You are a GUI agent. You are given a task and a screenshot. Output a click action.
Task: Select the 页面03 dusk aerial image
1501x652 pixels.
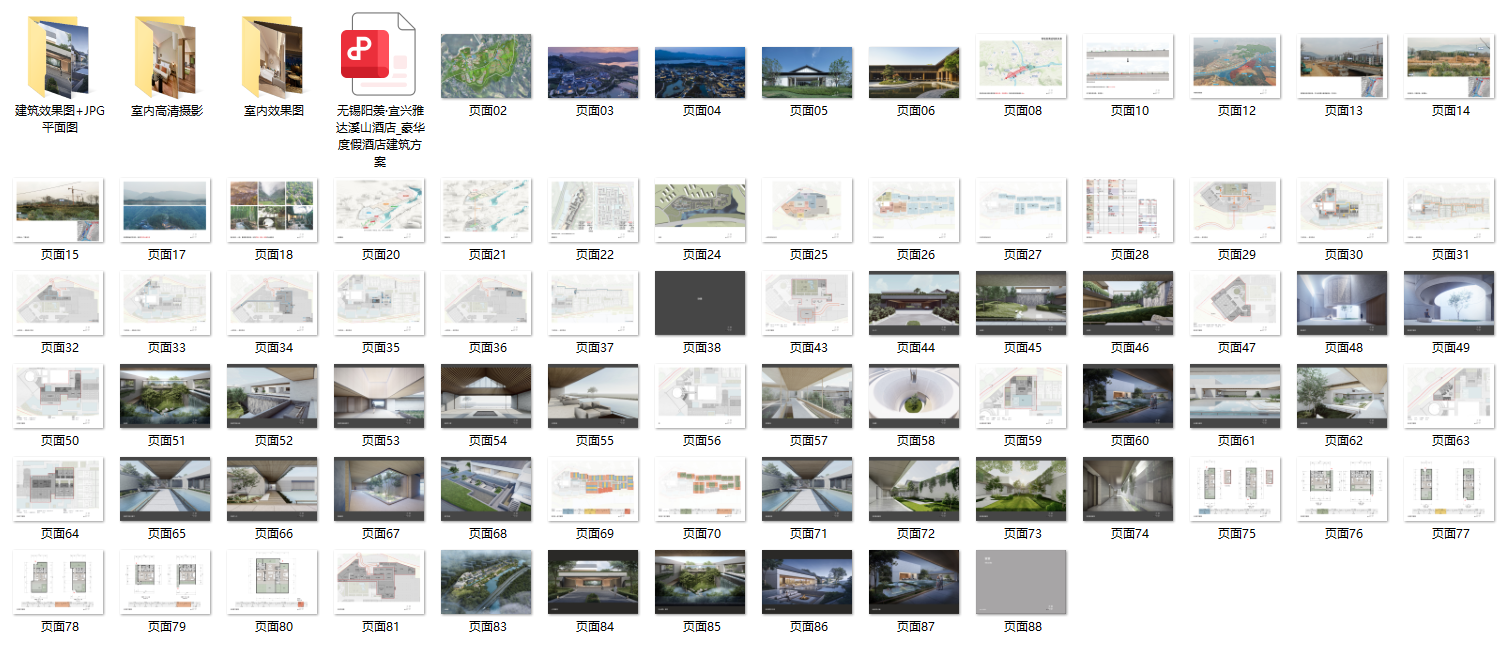click(593, 72)
